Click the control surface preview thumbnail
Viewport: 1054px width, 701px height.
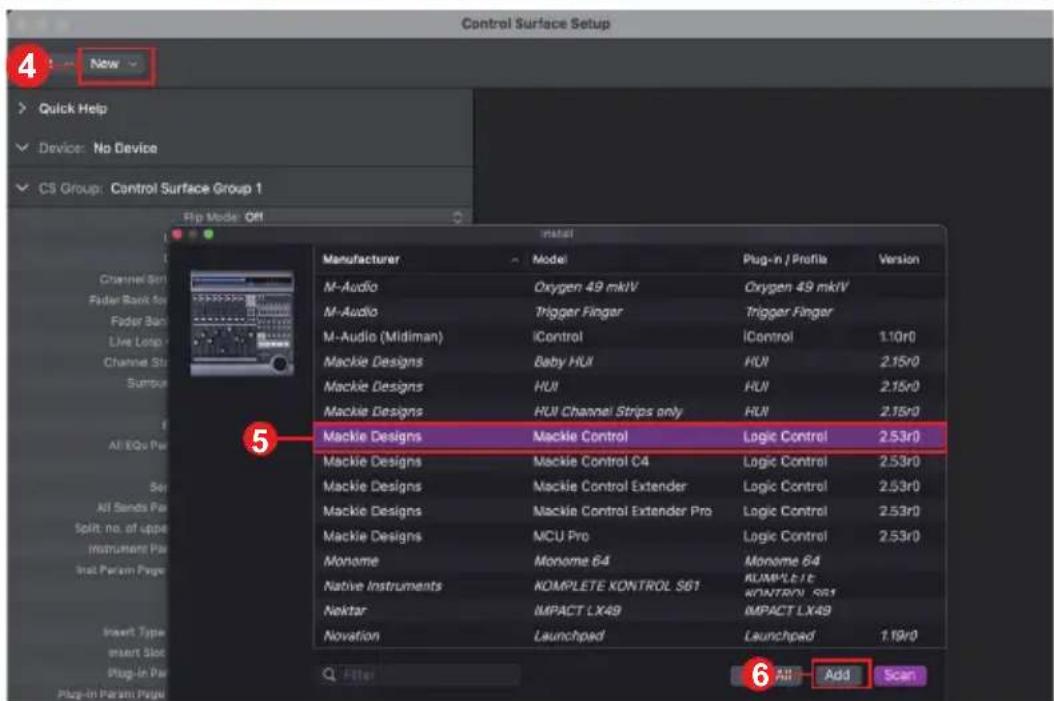242,323
